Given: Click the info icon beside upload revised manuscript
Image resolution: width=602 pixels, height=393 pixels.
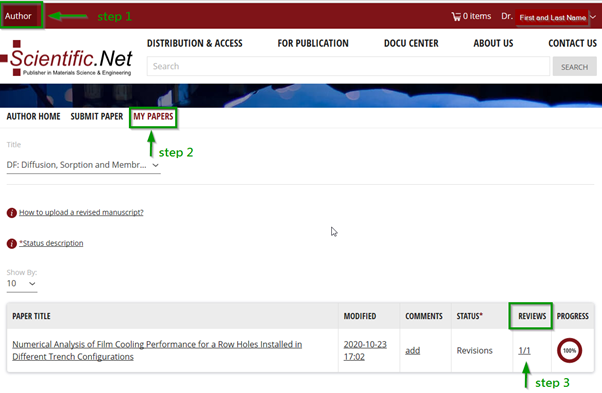Looking at the screenshot, I should (12, 213).
